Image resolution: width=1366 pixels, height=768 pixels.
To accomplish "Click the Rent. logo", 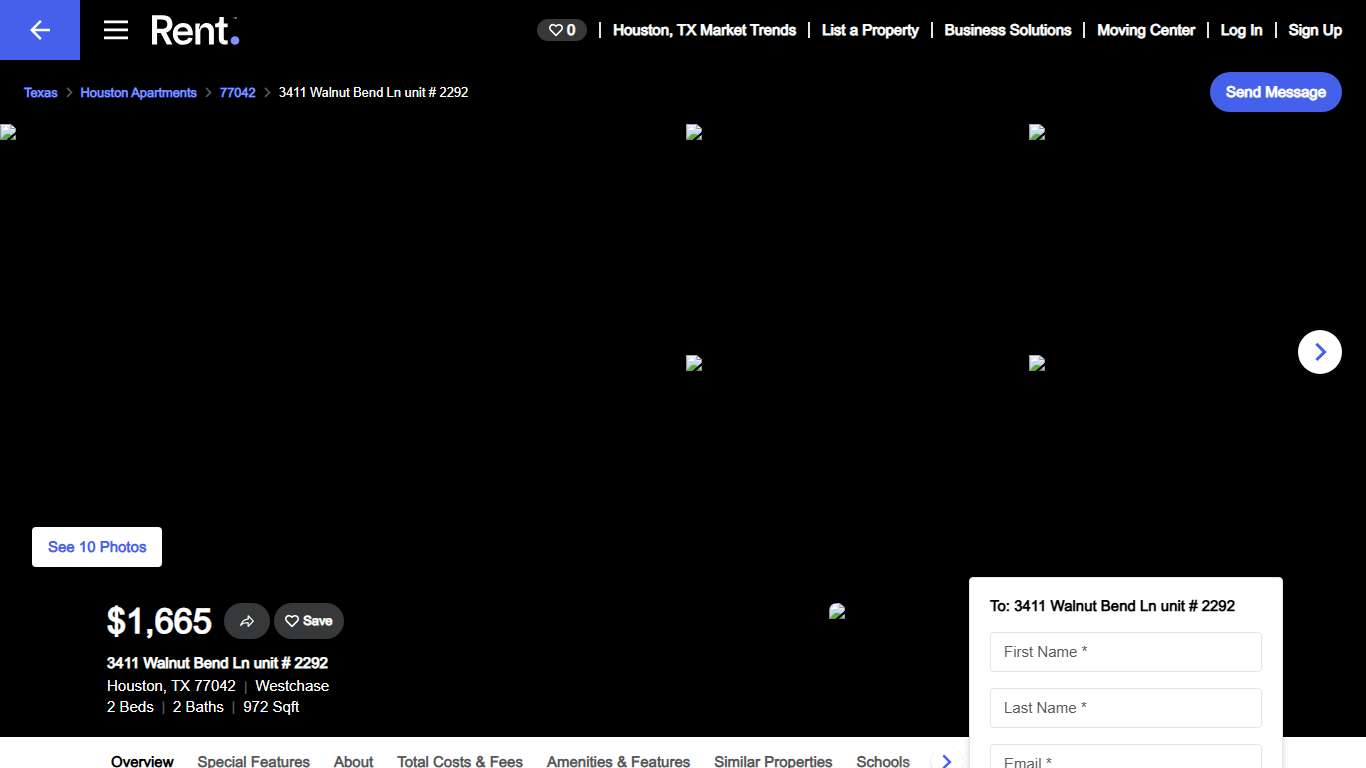I will pyautogui.click(x=195, y=30).
